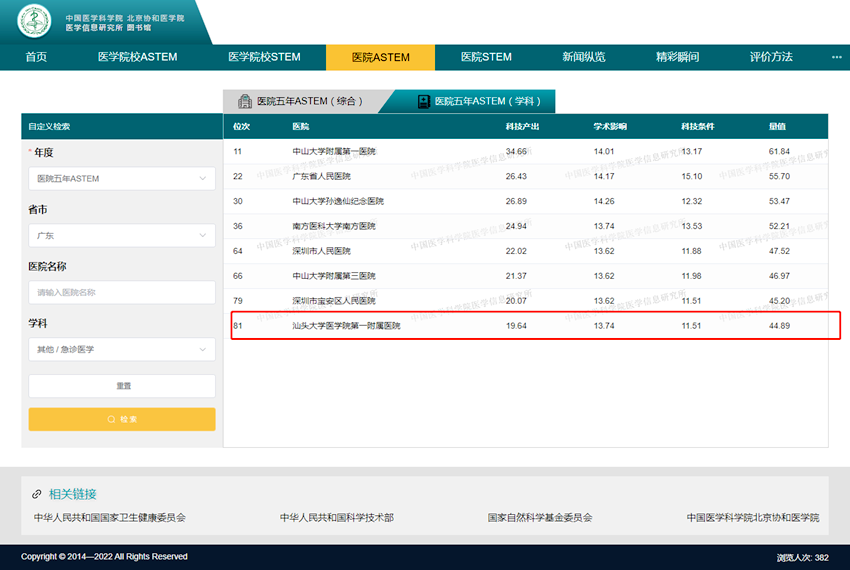This screenshot has height=570, width=850.
Task: Click the 重置 reset button
Action: click(x=122, y=386)
